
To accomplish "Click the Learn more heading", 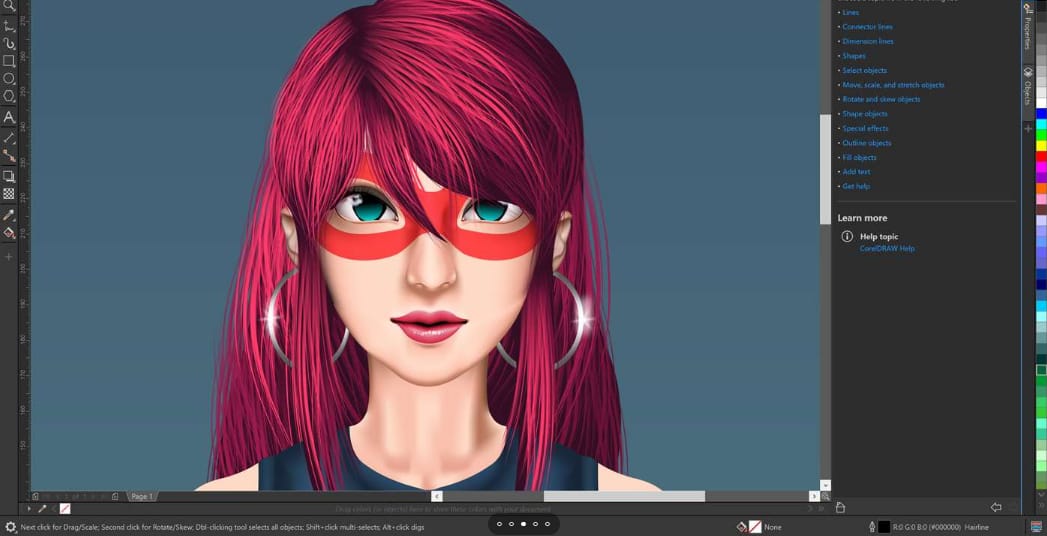I will coord(862,218).
